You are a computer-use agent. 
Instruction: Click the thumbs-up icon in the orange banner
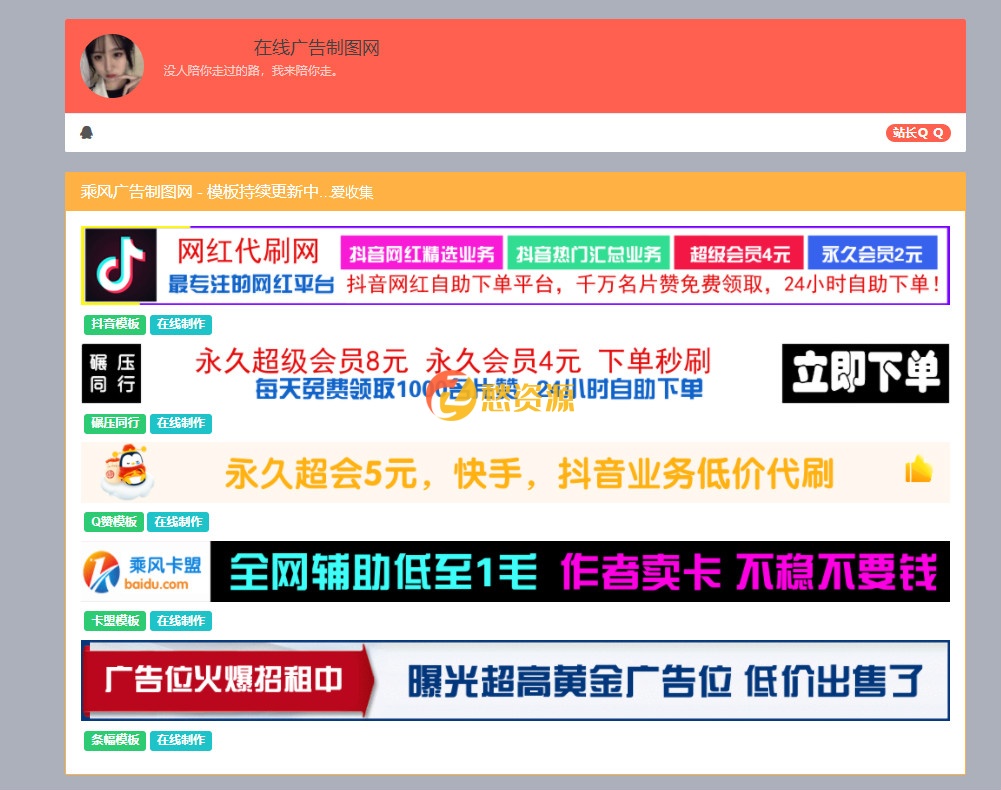918,470
